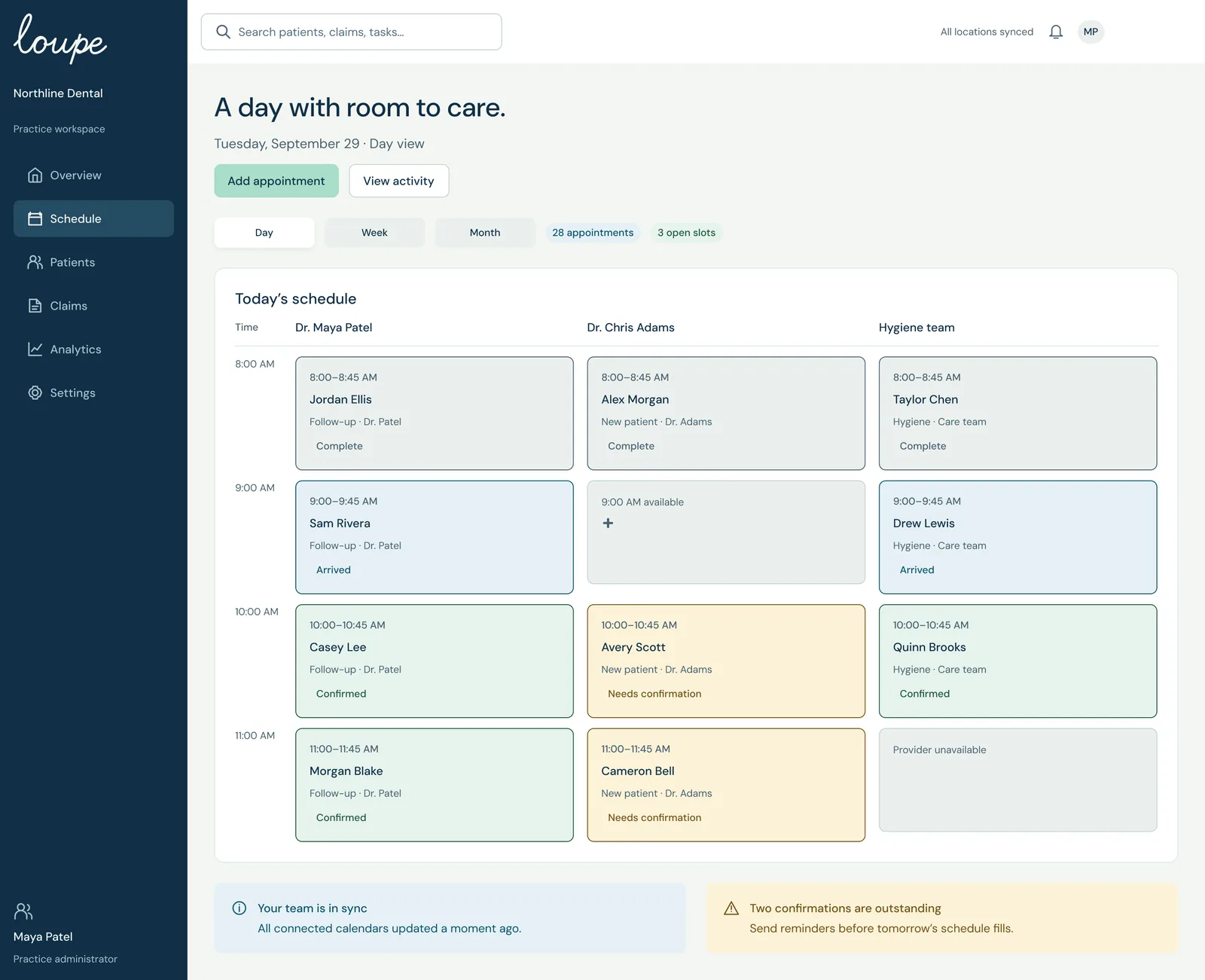Viewport: 1205px width, 980px height.
Task: Click the Schedule calendar icon
Action: point(35,218)
